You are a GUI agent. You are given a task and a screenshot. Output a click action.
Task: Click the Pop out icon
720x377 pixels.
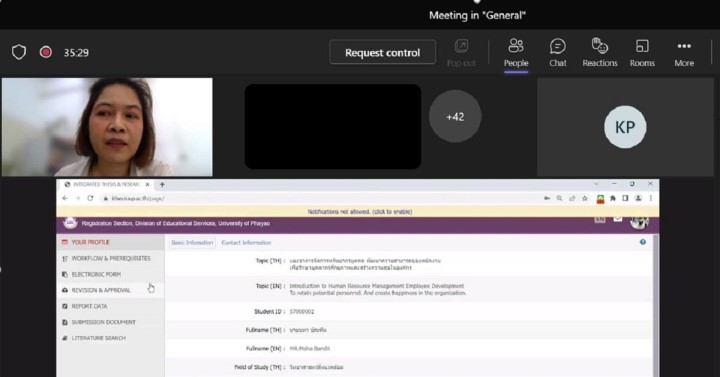[461, 53]
